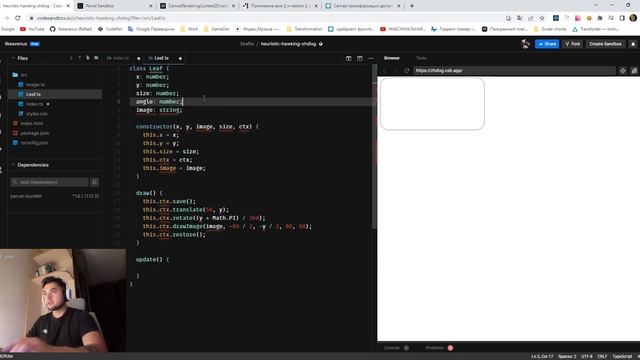Click the UTF-8 encoding in status bar
Image resolution: width=640 pixels, height=360 pixels.
click(587, 356)
